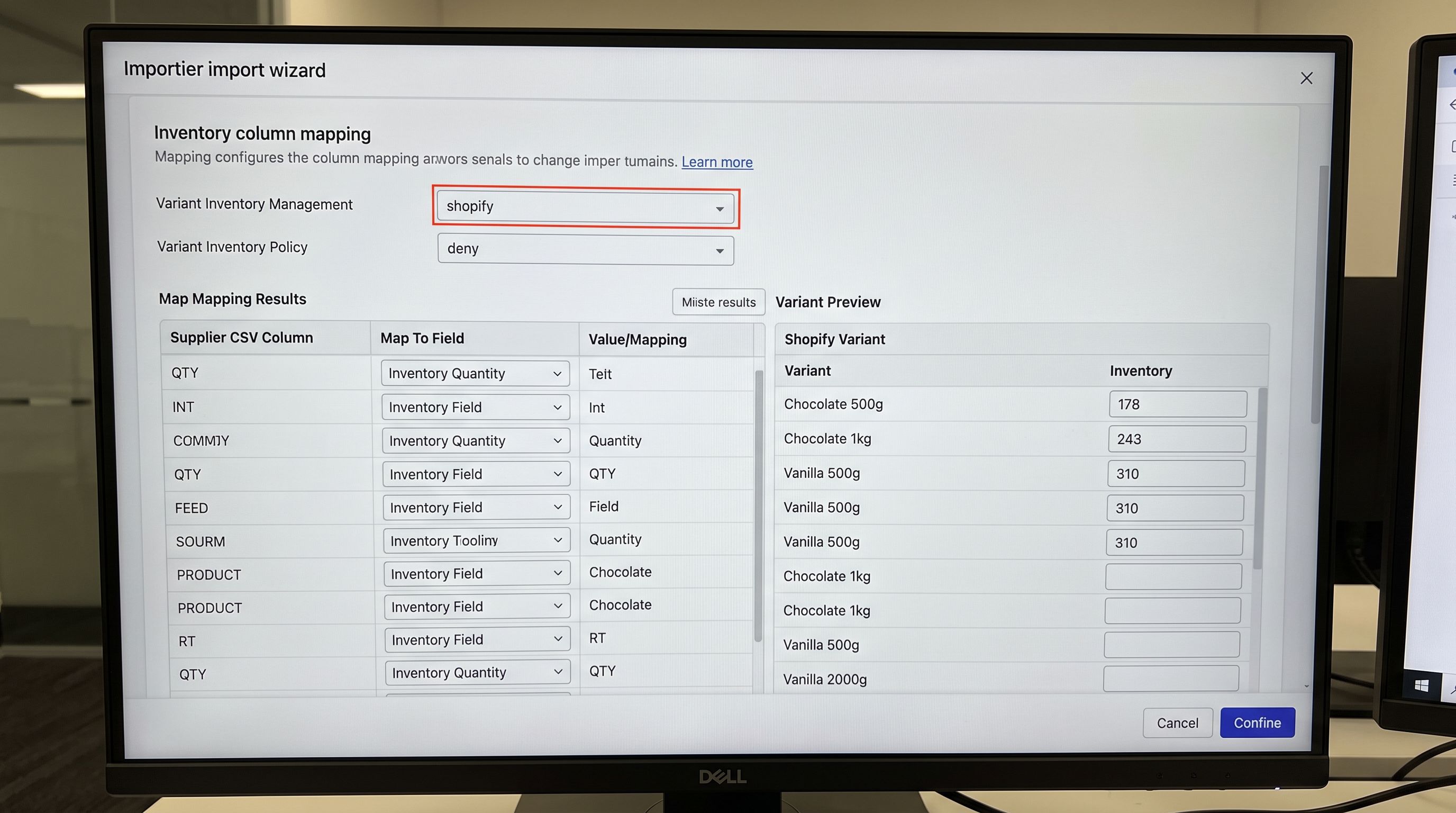Click the Cancel button
Screen dimensions: 1456x813
[x=1177, y=722]
